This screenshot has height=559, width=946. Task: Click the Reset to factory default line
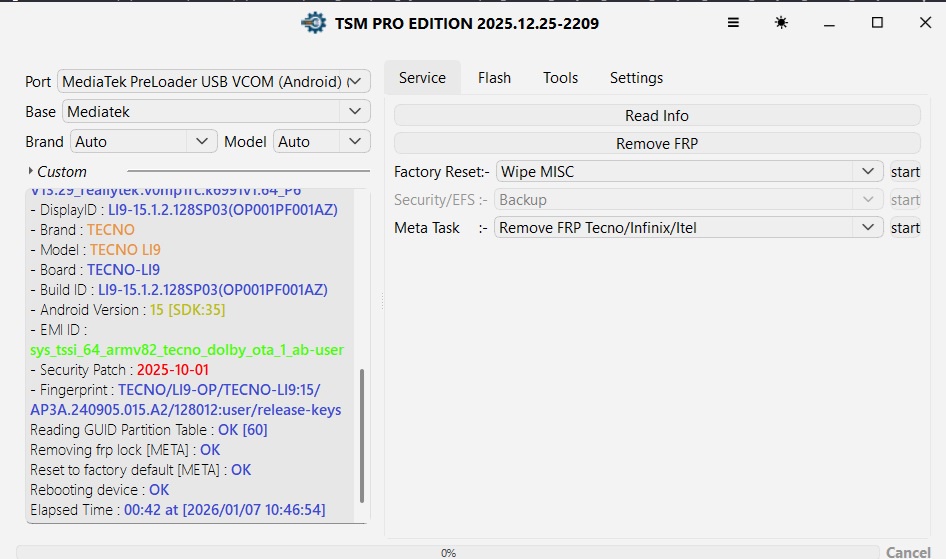[x=141, y=469]
